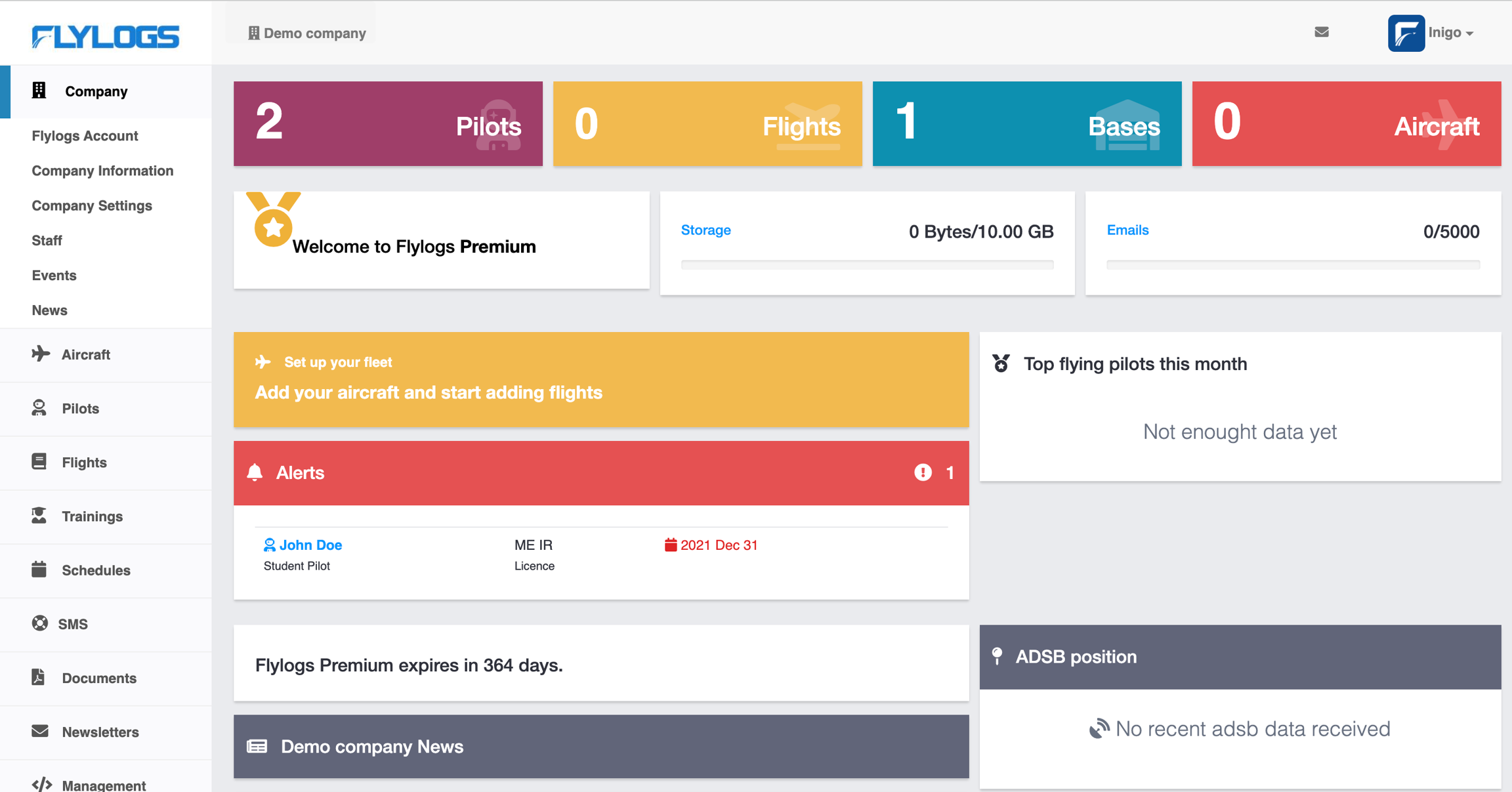Click the pilot icon beside Pilots in sidebar
Image resolution: width=1512 pixels, height=792 pixels.
(x=39, y=408)
